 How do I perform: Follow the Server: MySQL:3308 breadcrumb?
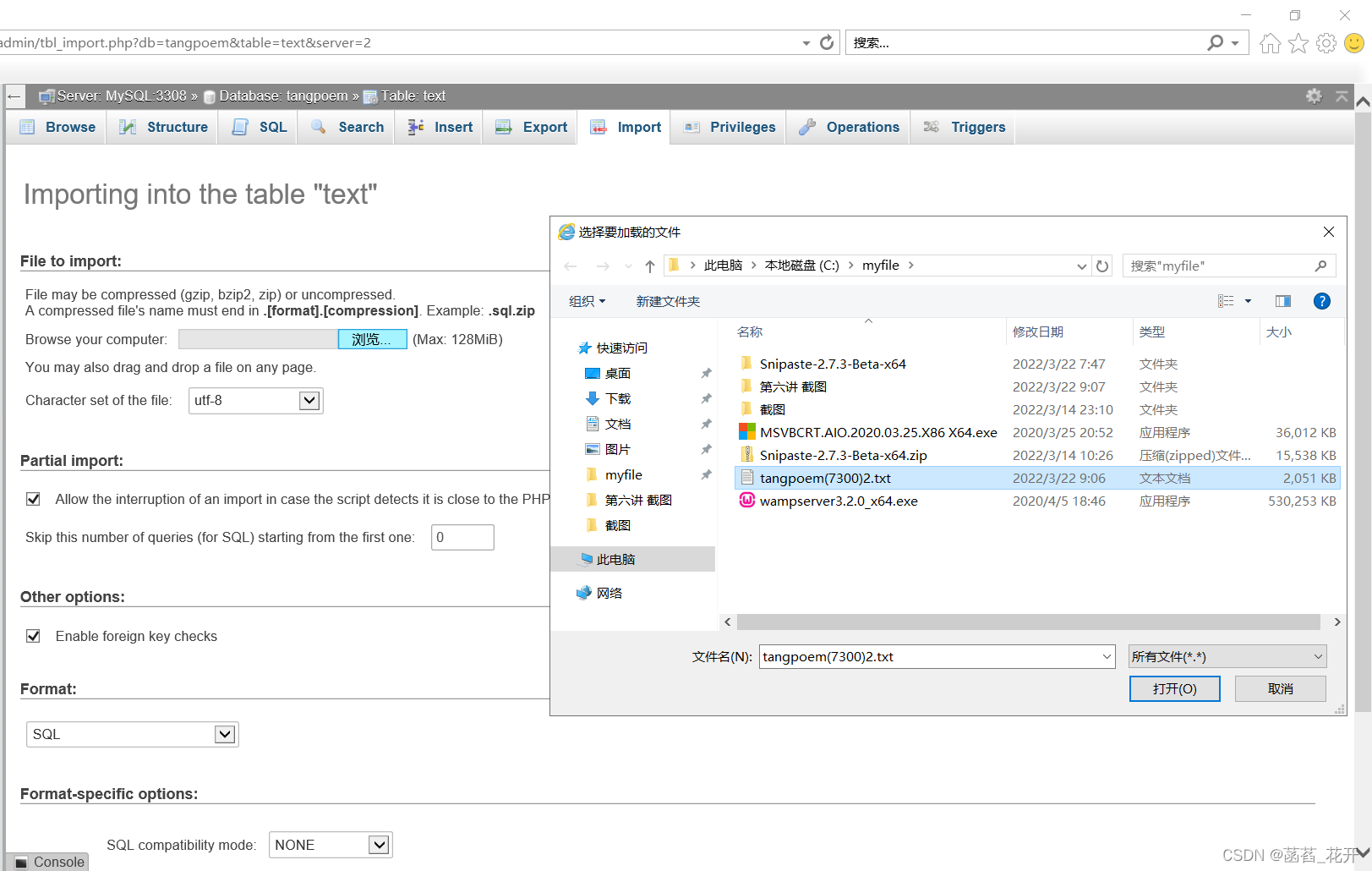121,96
